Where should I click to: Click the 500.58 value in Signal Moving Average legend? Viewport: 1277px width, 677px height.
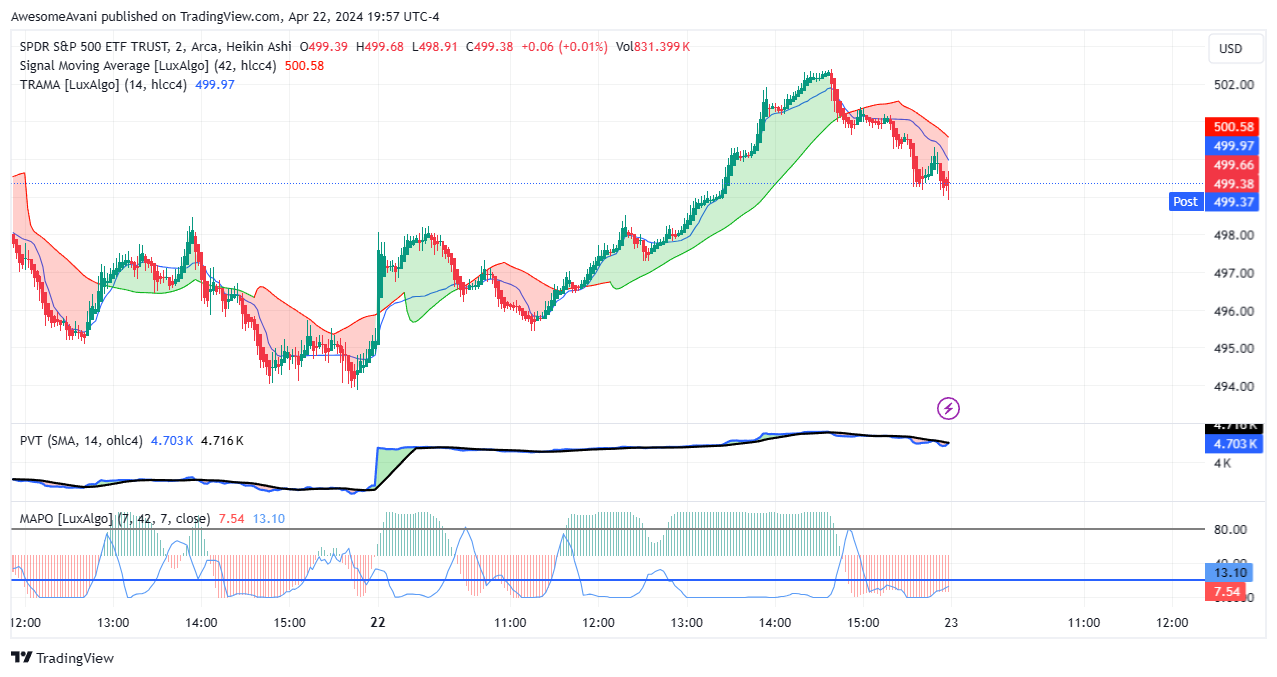coord(304,66)
